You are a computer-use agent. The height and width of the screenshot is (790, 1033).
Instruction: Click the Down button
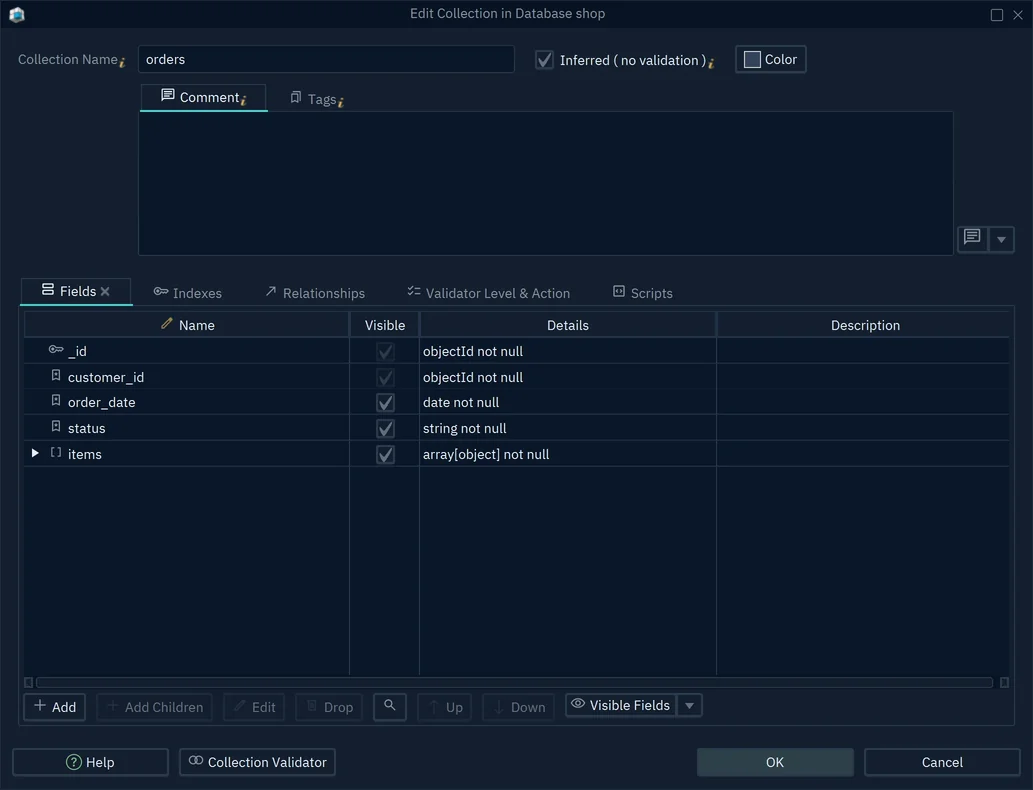click(x=519, y=707)
